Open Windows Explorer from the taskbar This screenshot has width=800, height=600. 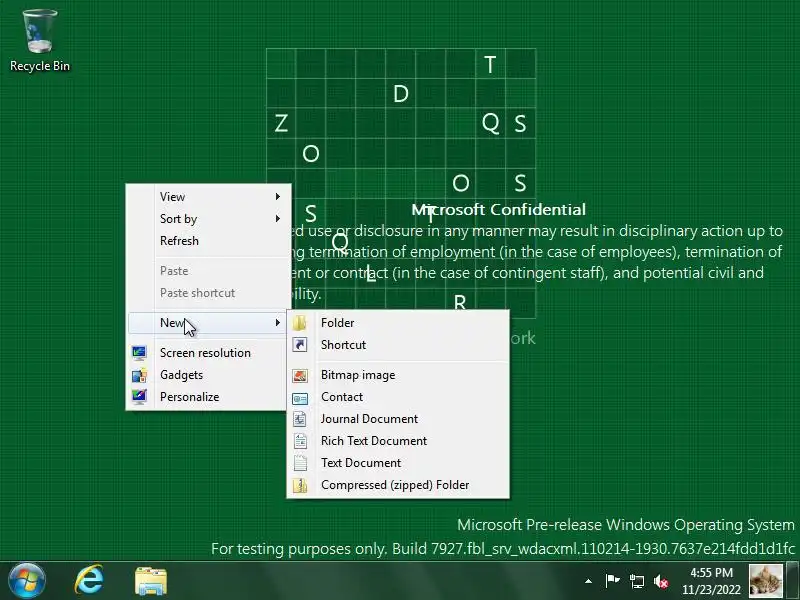tap(151, 581)
